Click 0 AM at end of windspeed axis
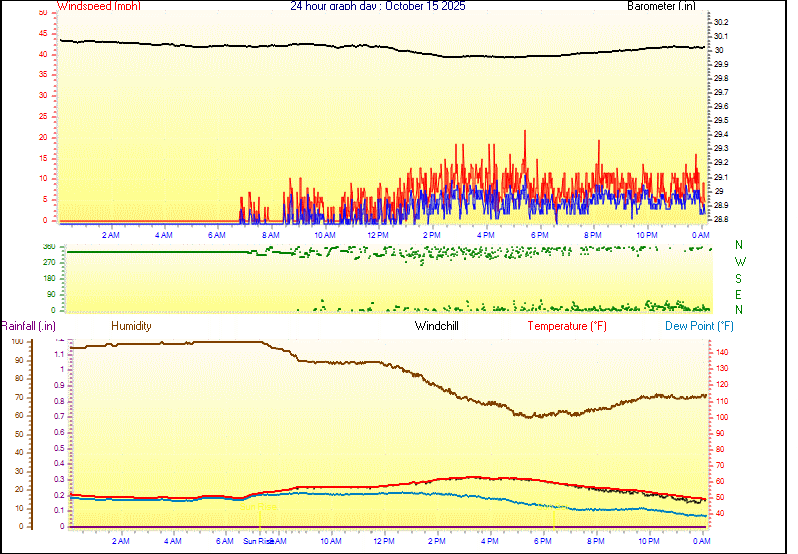 click(700, 234)
